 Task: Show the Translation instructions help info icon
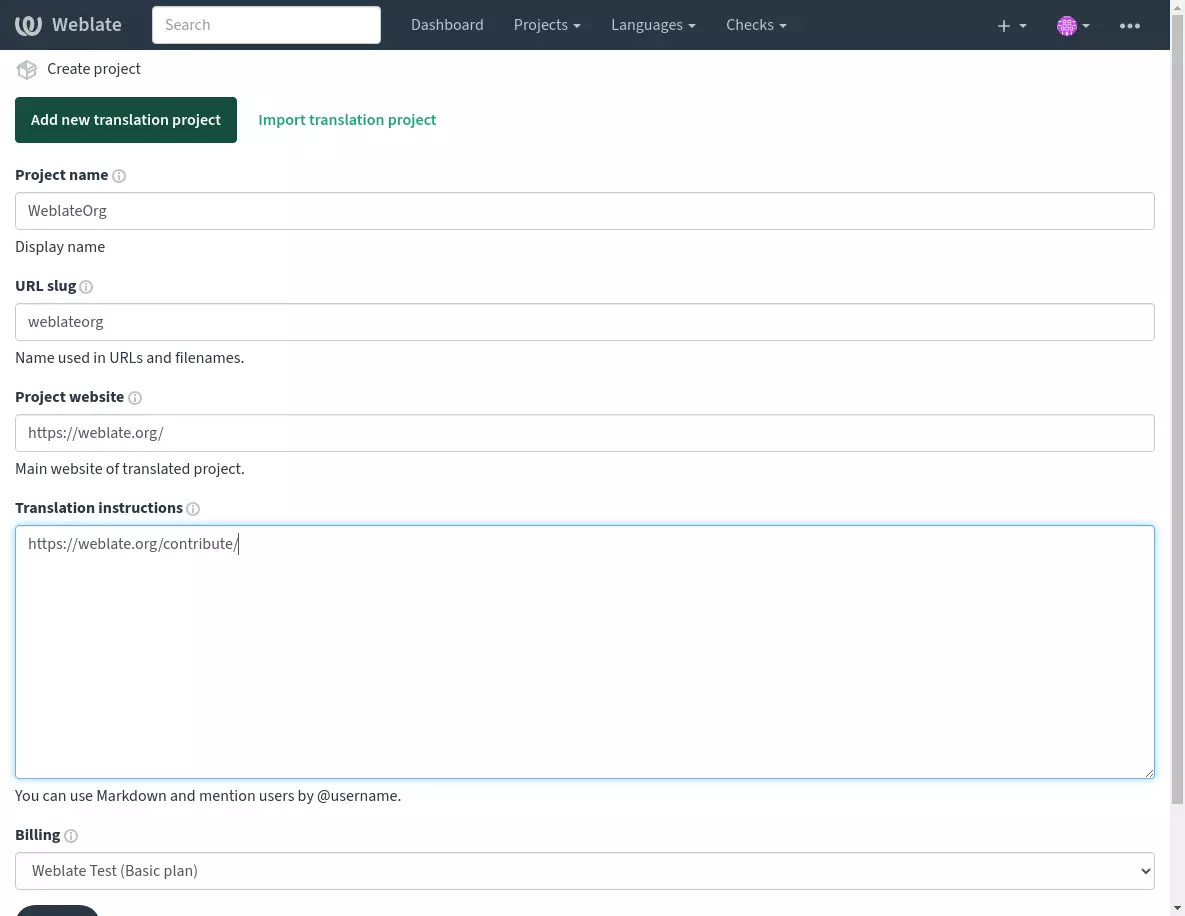[x=193, y=509]
